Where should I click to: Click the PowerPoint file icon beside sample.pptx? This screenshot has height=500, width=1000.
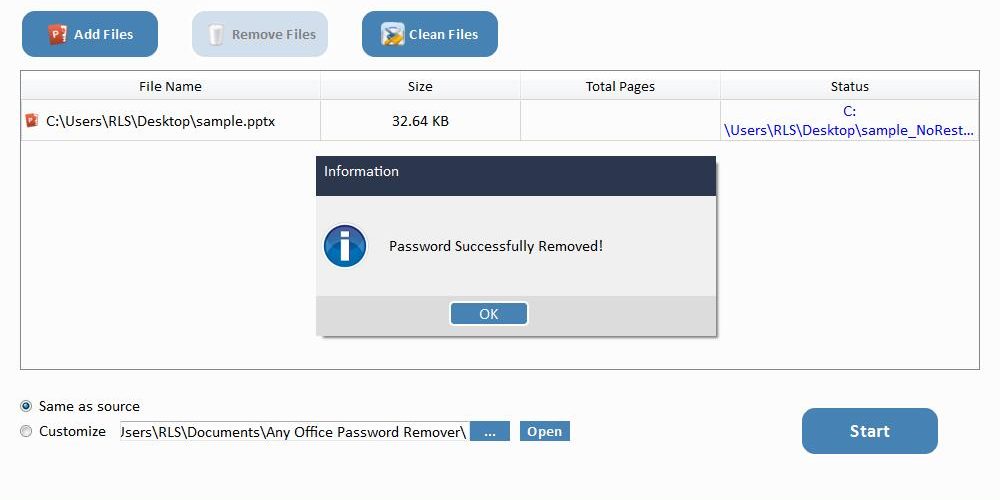click(31, 121)
